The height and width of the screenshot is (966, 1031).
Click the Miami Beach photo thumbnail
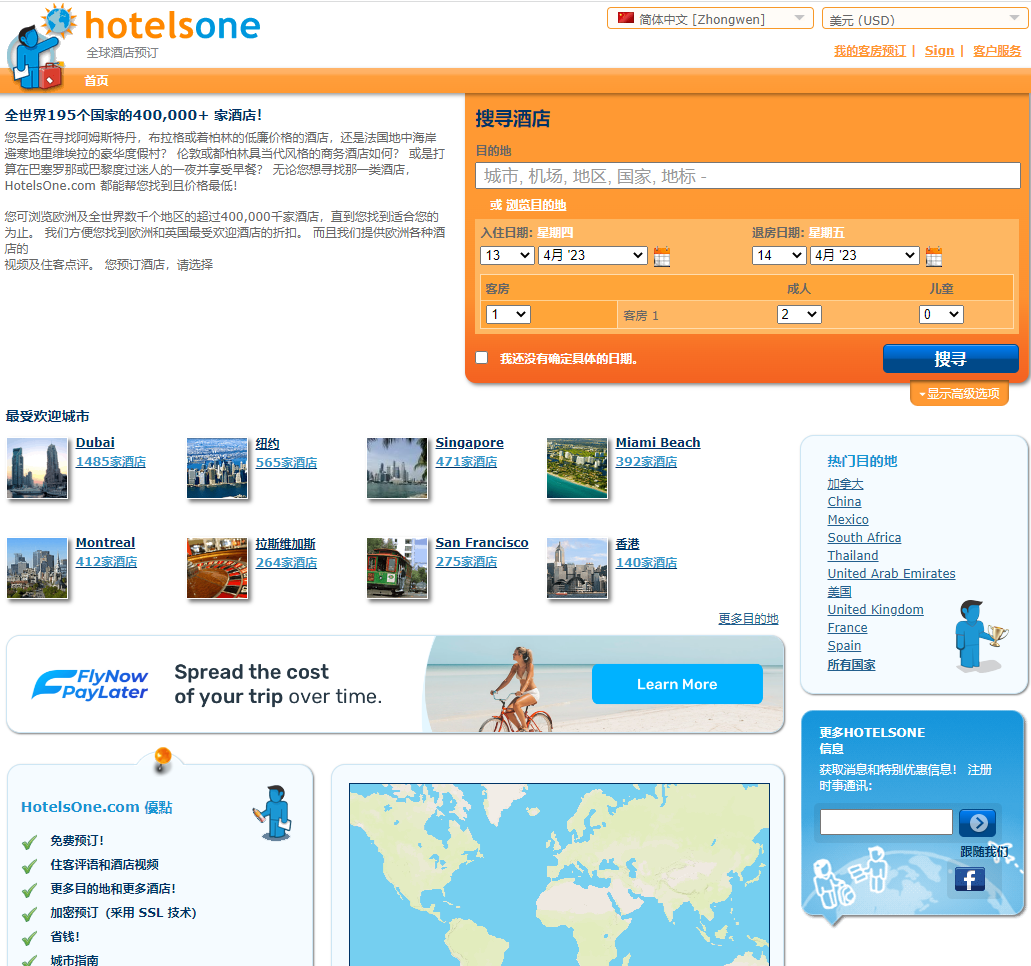577,468
